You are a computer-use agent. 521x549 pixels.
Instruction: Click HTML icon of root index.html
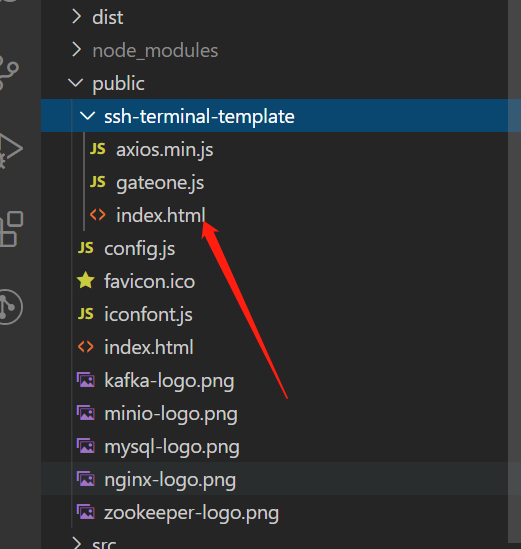click(x=86, y=347)
